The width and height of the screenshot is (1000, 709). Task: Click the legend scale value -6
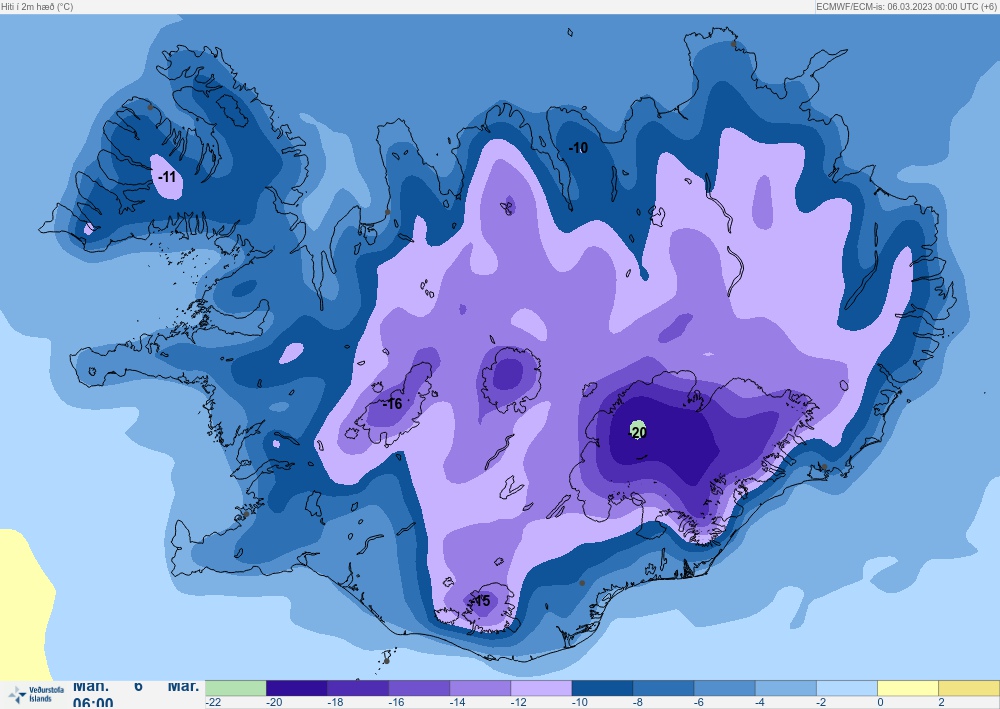tap(699, 703)
